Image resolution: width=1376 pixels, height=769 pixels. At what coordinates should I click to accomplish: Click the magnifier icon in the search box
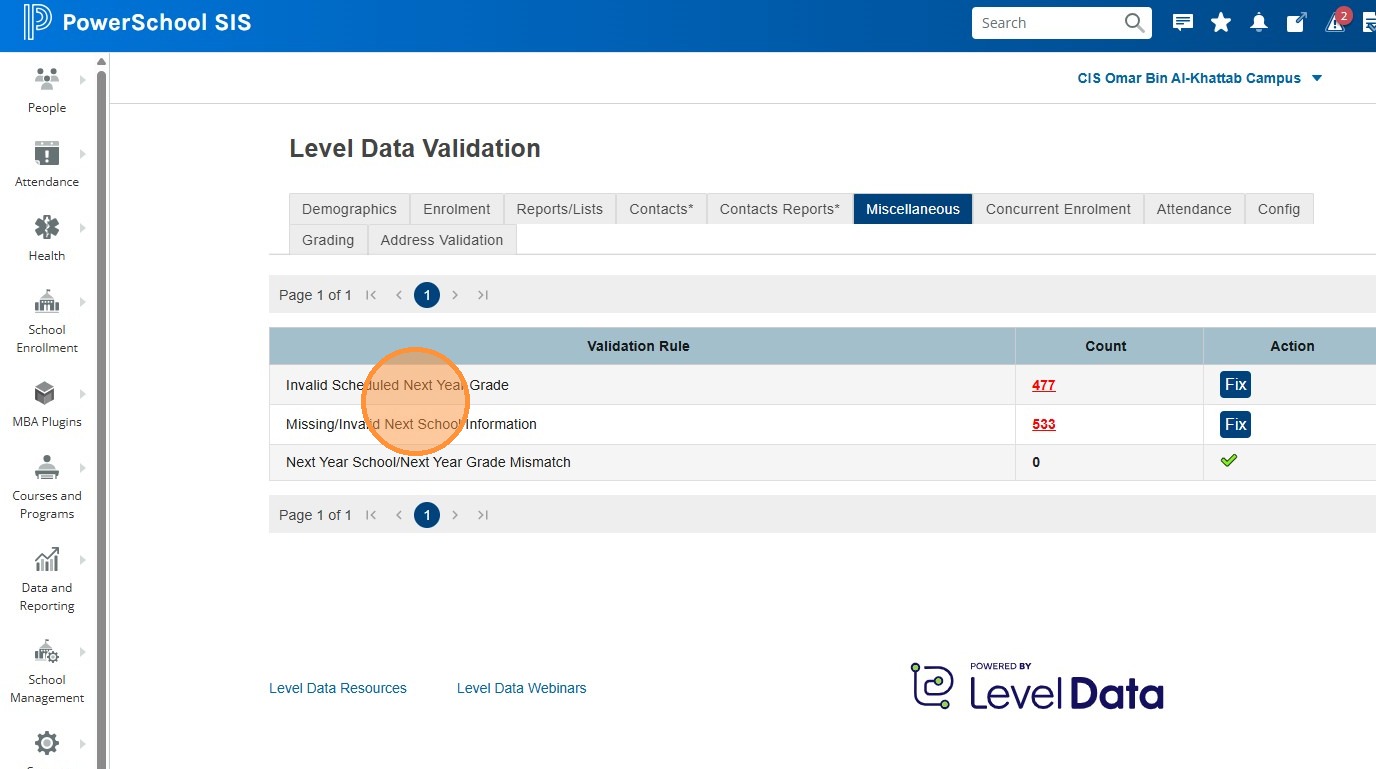click(x=1134, y=23)
